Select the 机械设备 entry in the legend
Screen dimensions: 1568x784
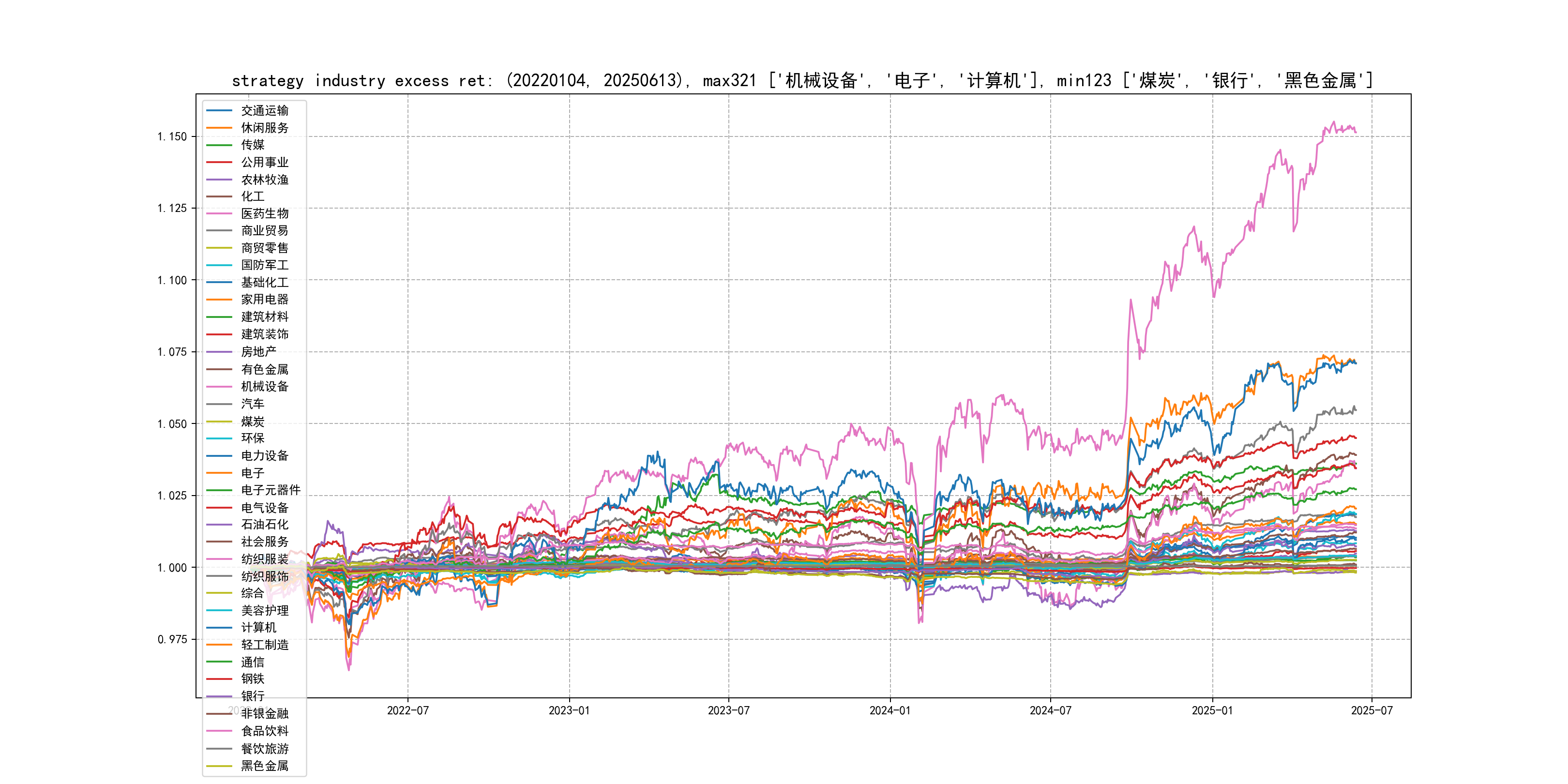pyautogui.click(x=264, y=386)
